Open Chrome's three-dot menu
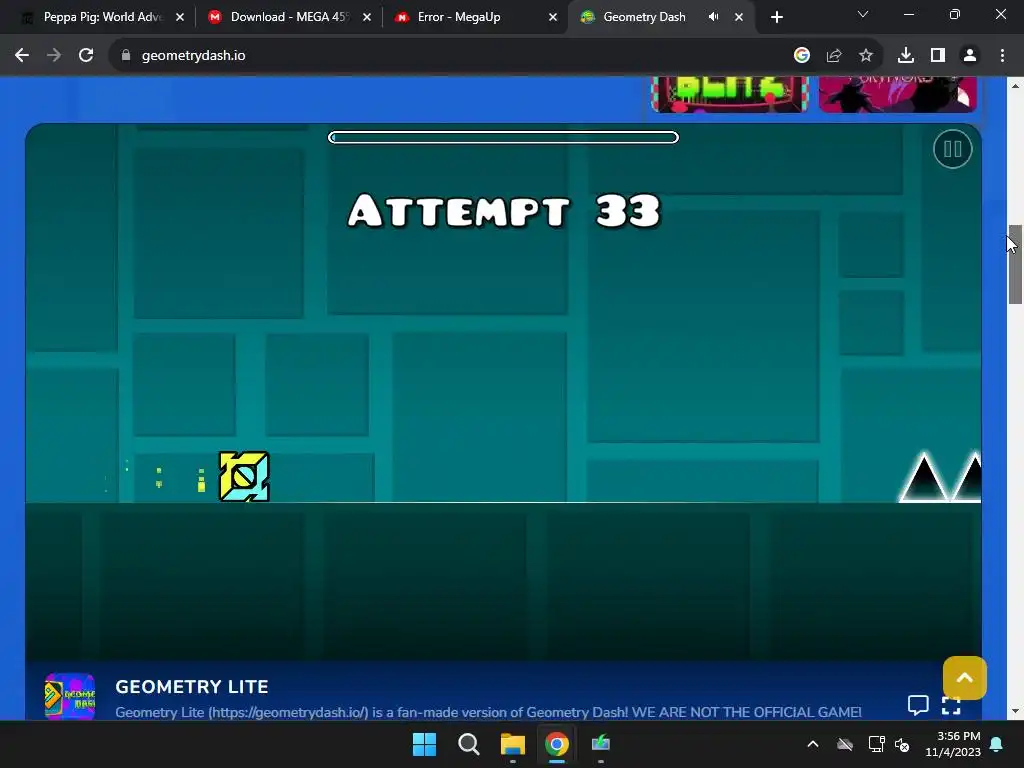1024x768 pixels. click(1002, 56)
